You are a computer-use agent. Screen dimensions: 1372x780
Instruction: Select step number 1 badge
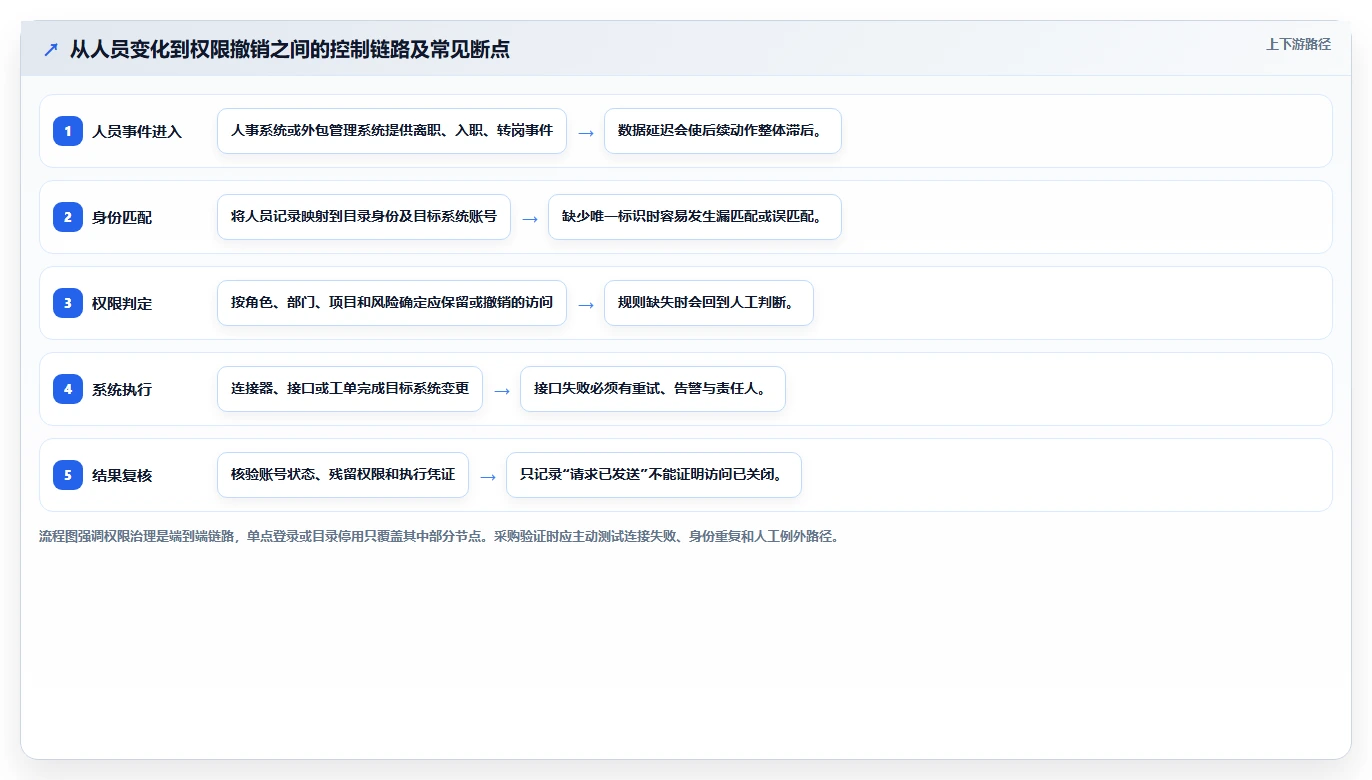coord(68,131)
